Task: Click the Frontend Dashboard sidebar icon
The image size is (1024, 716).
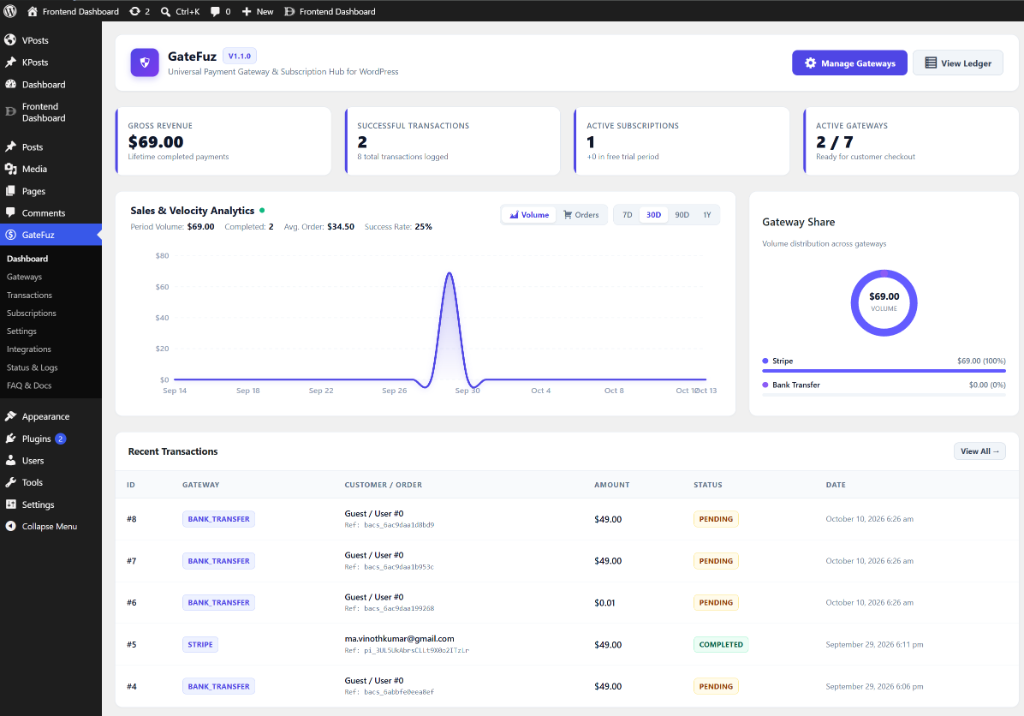Action: tap(10, 112)
